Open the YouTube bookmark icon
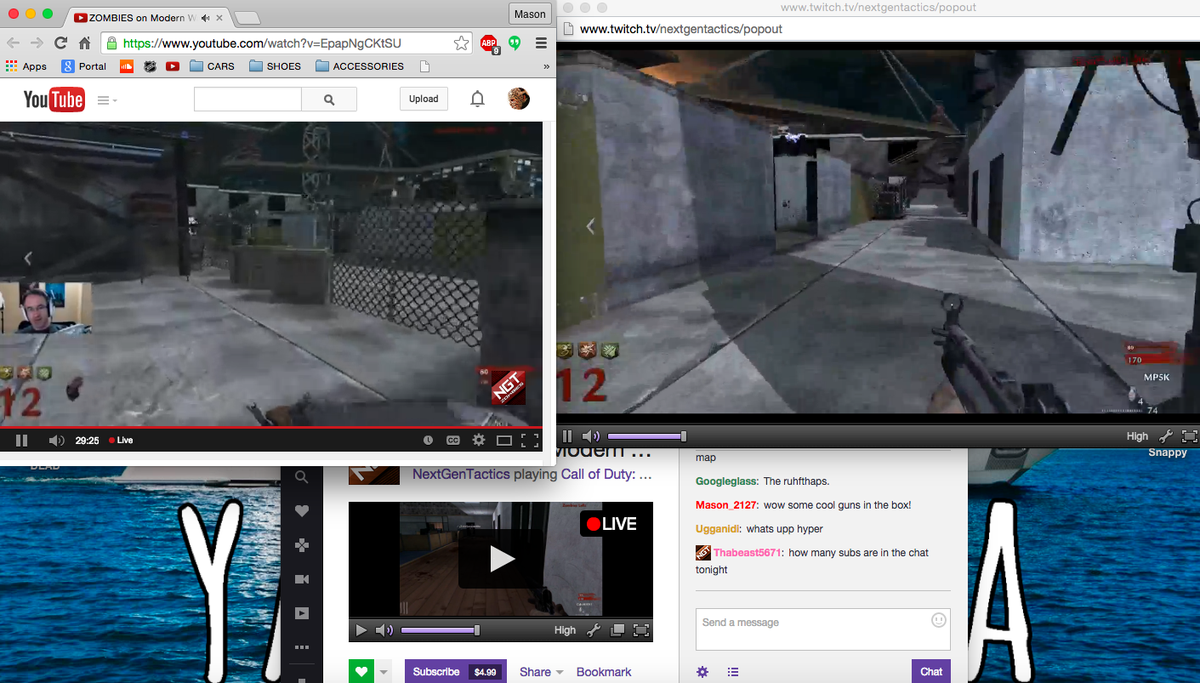The image size is (1200, 683). [x=173, y=66]
